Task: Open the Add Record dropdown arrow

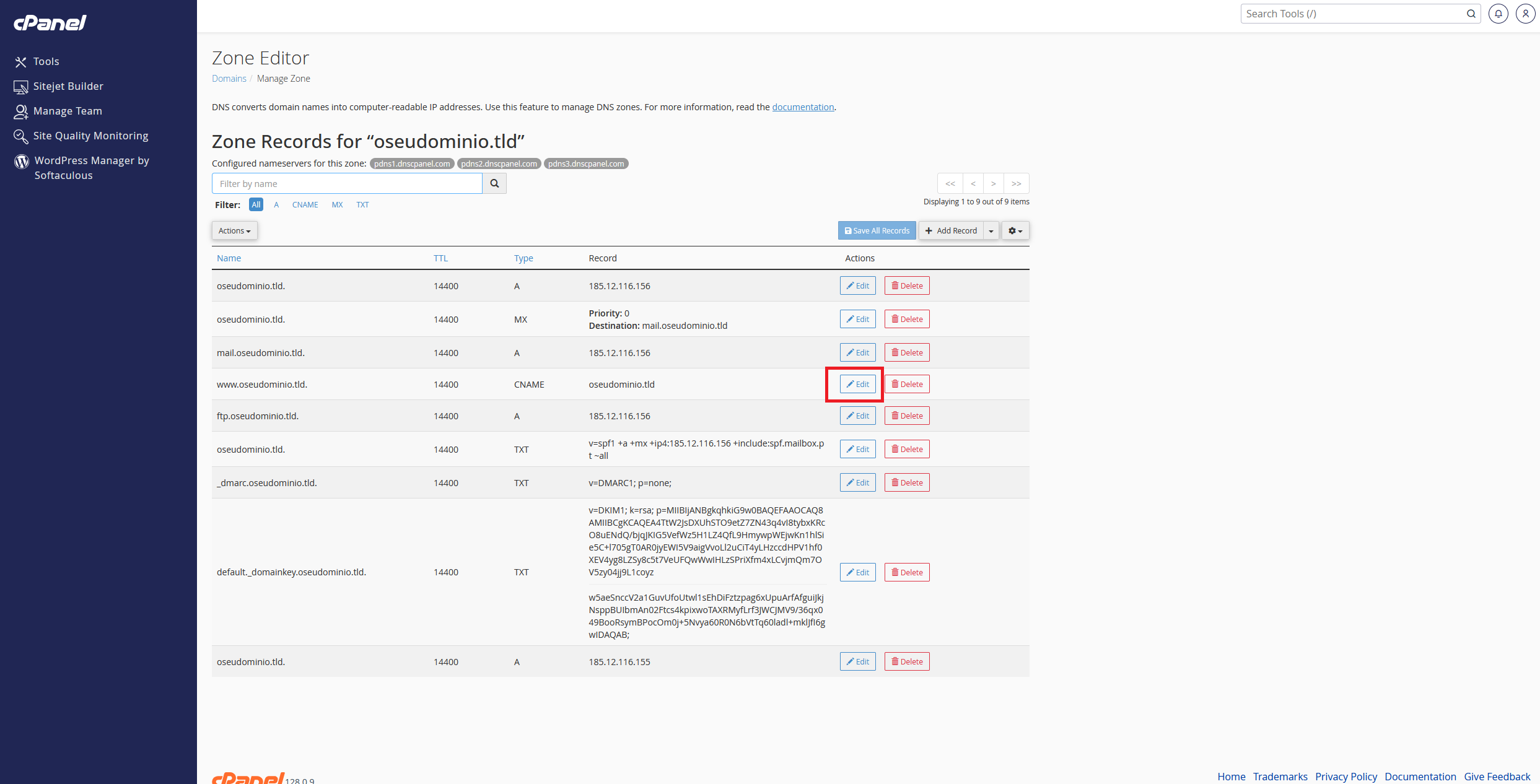Action: [991, 230]
